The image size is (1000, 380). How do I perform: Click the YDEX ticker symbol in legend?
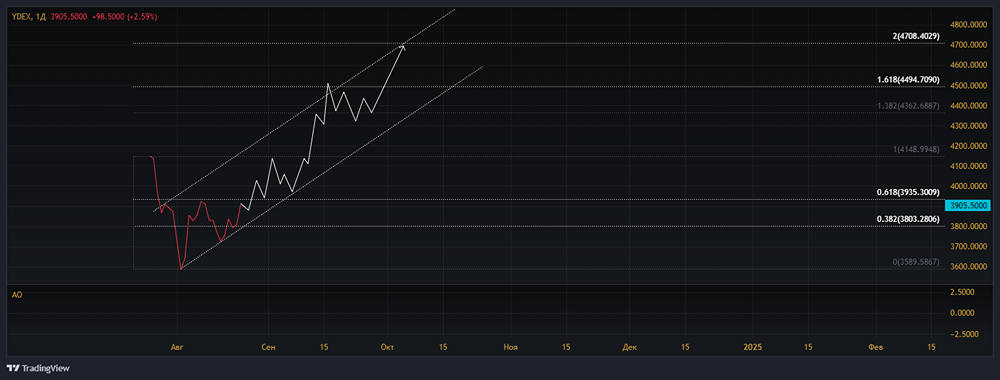click(x=21, y=17)
